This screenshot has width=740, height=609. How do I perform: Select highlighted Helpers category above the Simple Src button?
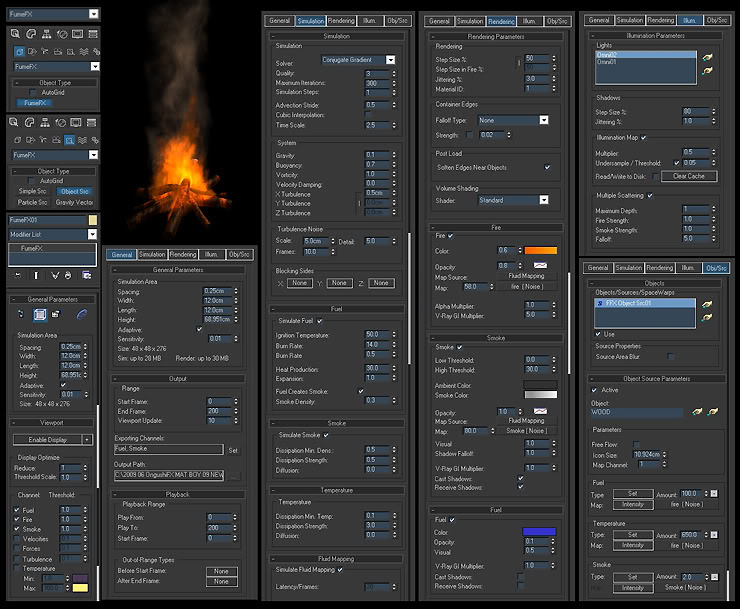coord(69,140)
